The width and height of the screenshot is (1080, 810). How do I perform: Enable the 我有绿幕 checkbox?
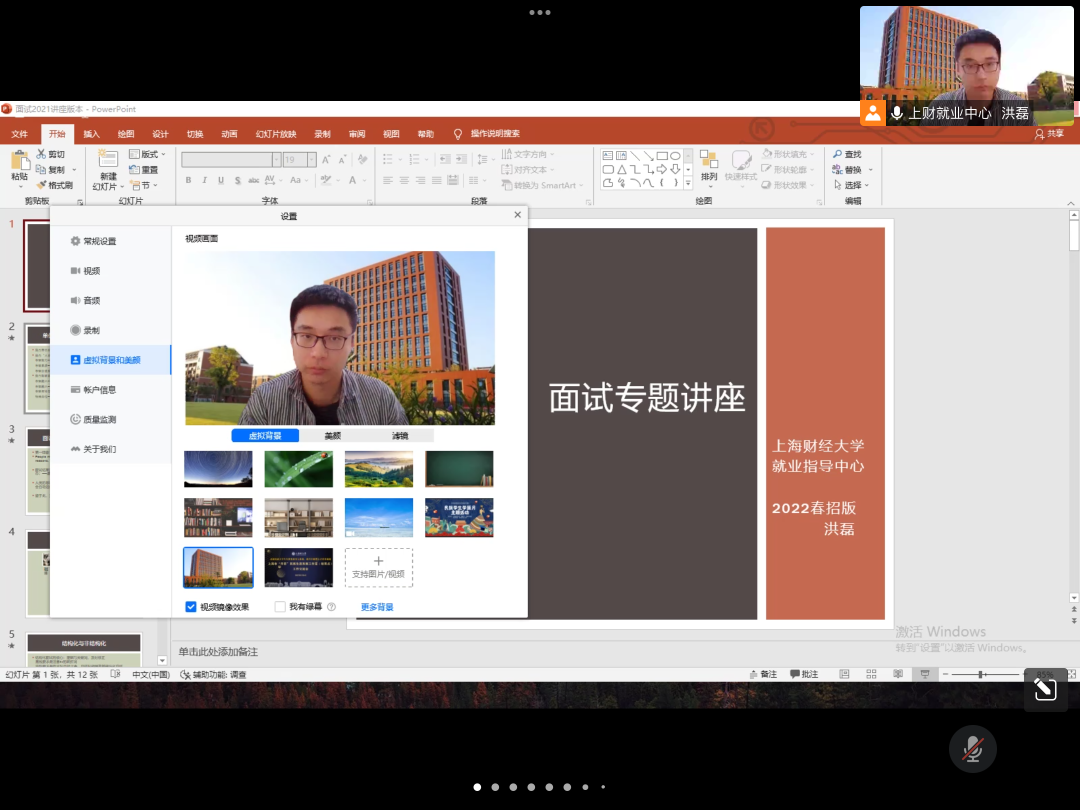click(280, 607)
